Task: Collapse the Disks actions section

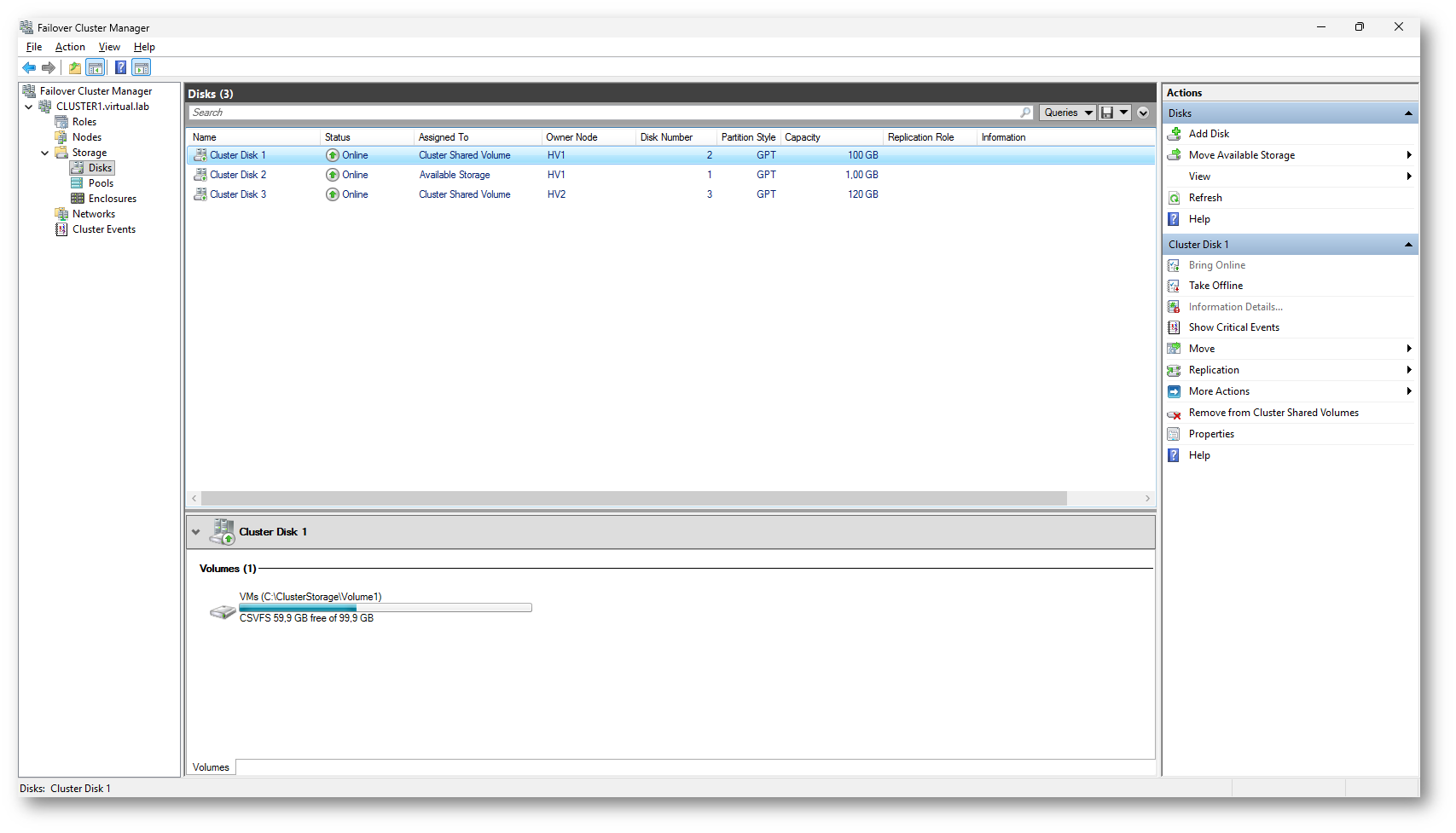Action: [1407, 113]
